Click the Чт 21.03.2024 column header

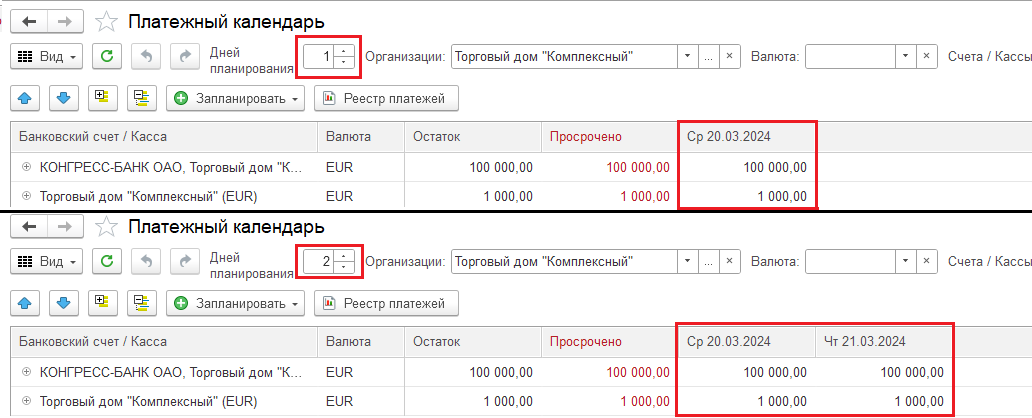coord(866,341)
